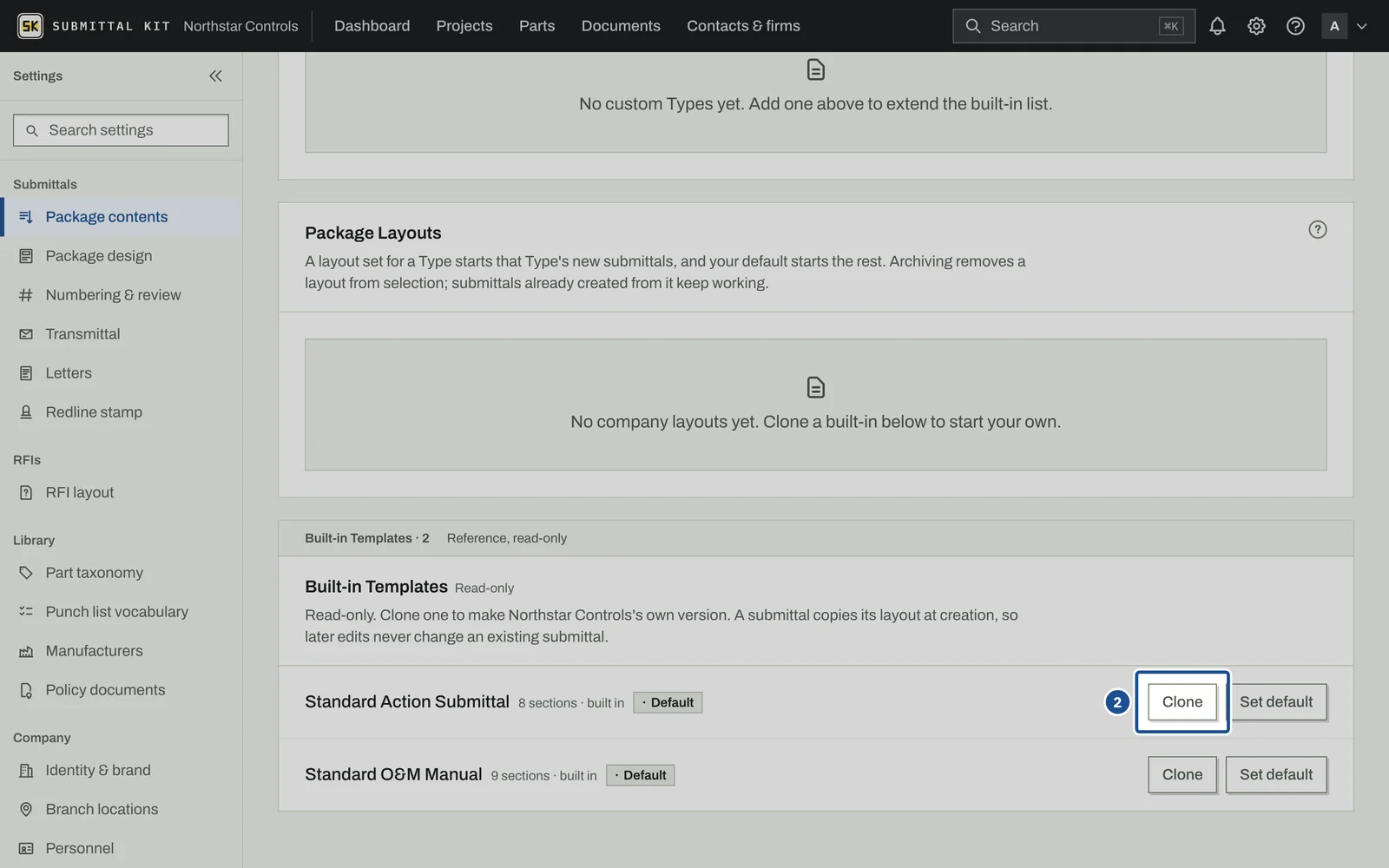Open Personnel settings

pyautogui.click(x=121, y=848)
